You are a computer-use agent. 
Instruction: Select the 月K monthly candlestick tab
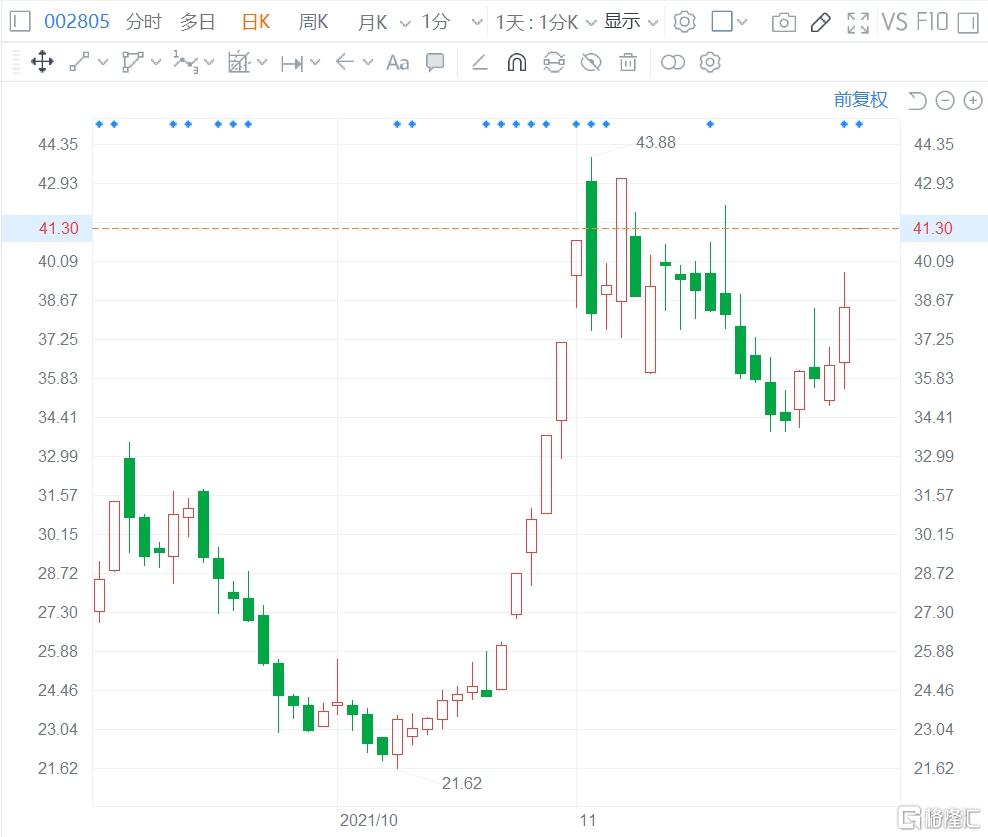372,22
